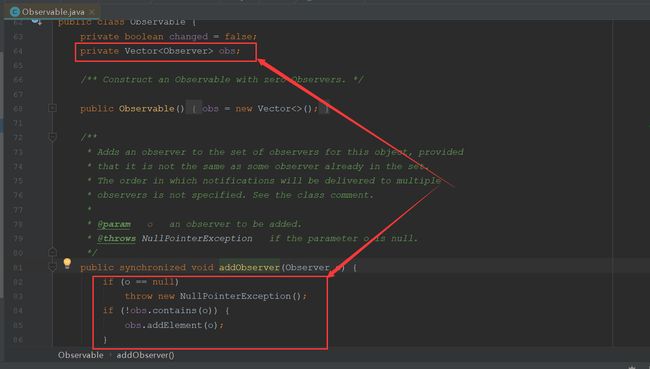Click line number 64 in the gutter
Image resolution: width=650 pixels, height=369 pixels.
[x=18, y=51]
